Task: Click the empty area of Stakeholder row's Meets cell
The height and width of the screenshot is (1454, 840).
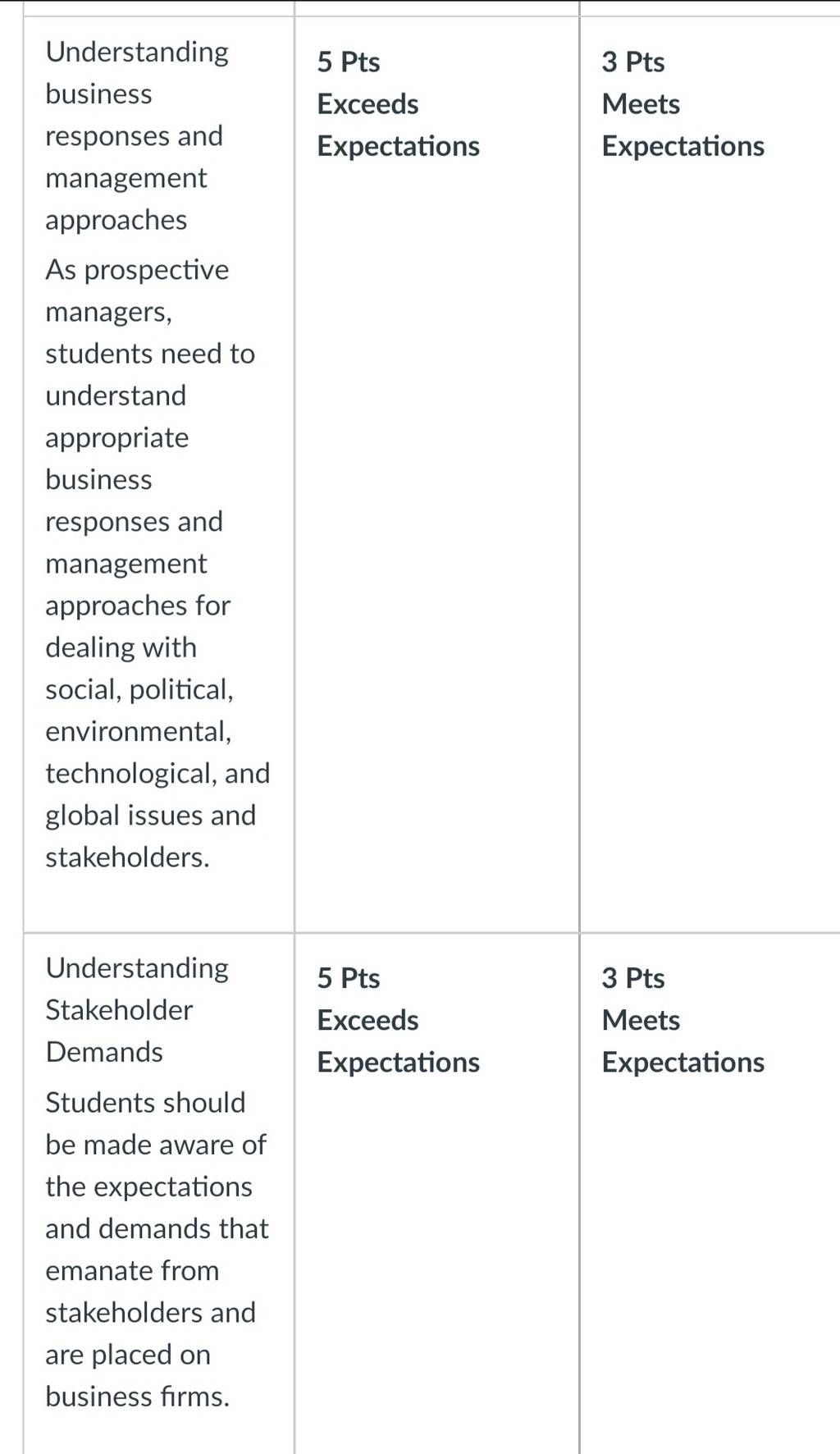Action: pyautogui.click(x=710, y=1264)
